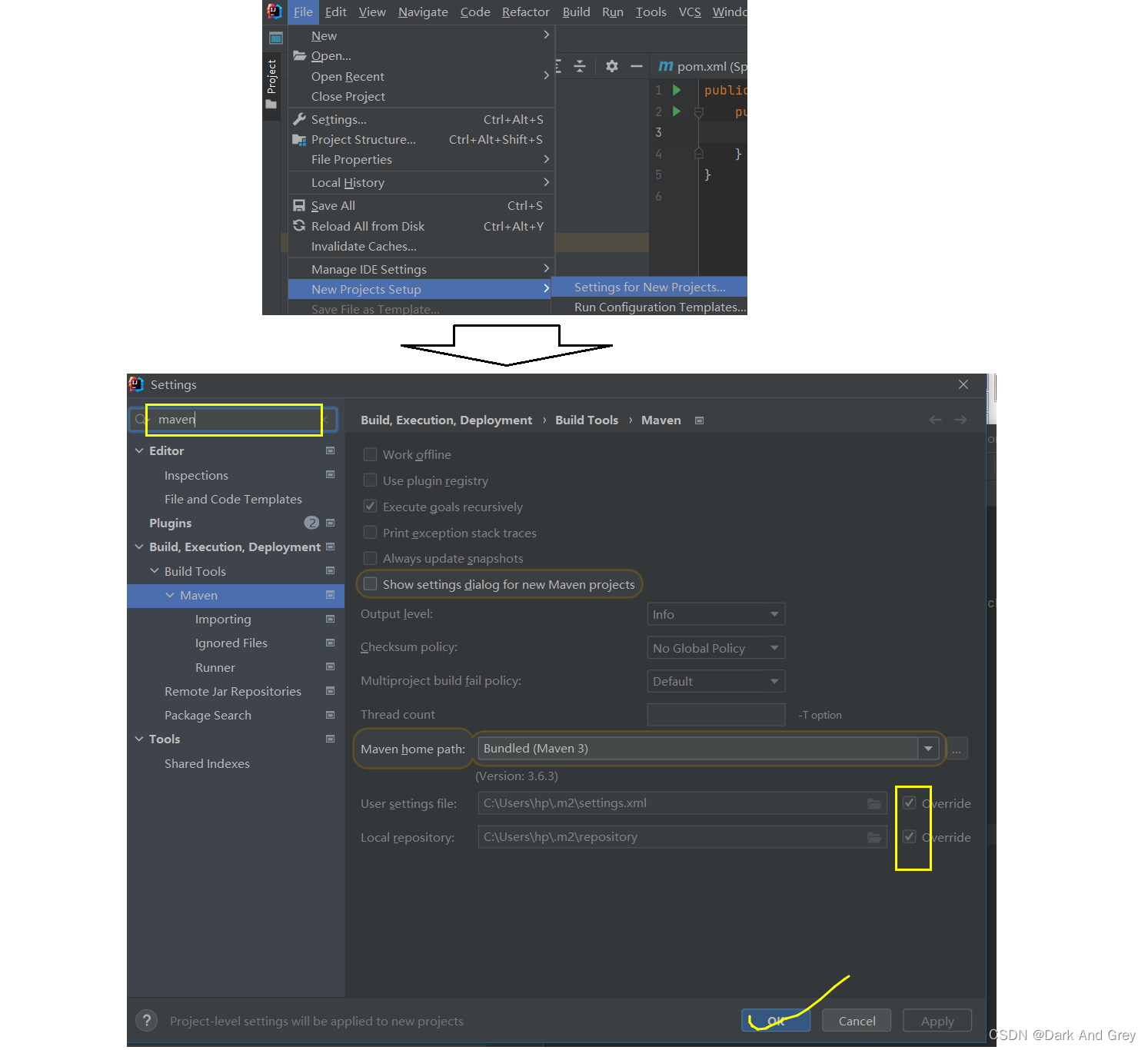1148x1050 pixels.
Task: Open the VCS menu
Action: [x=690, y=12]
